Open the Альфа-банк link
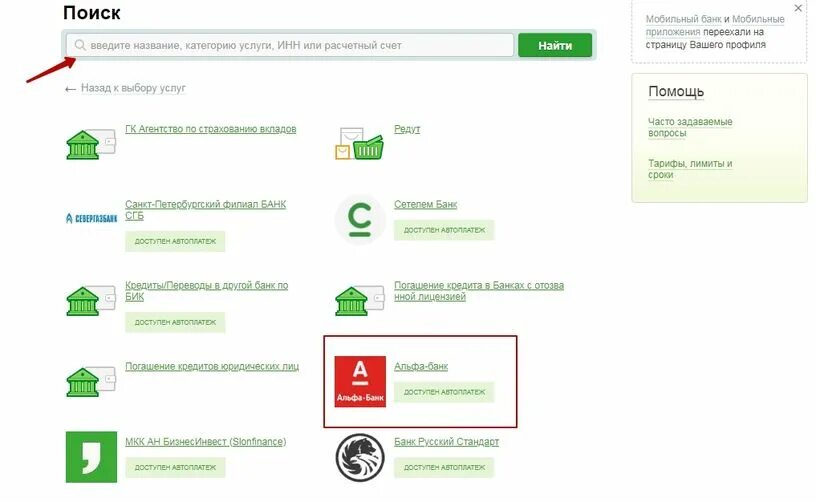Viewport: 816px width, 502px height. (421, 366)
